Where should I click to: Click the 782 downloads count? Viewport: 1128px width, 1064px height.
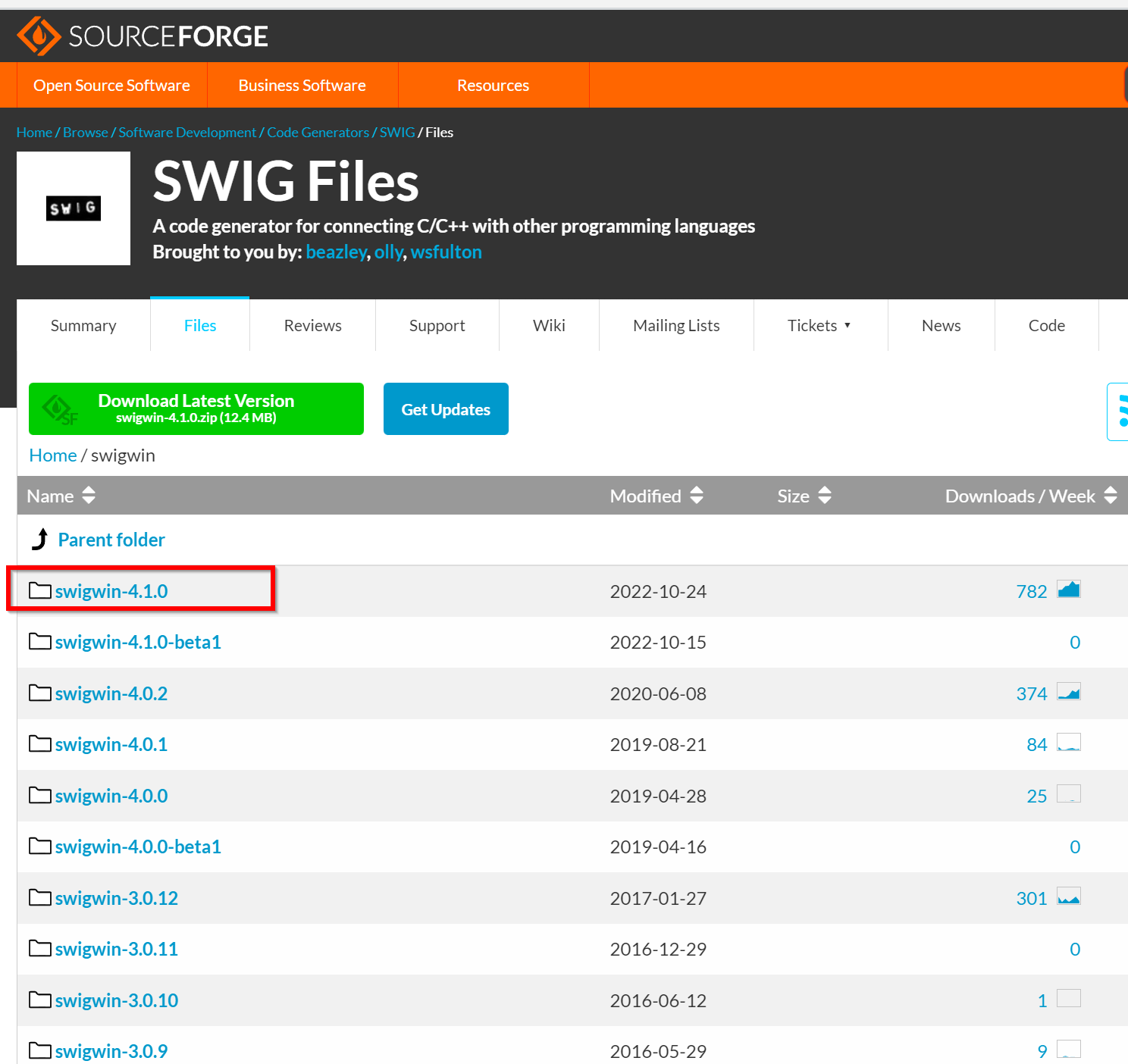[1032, 591]
